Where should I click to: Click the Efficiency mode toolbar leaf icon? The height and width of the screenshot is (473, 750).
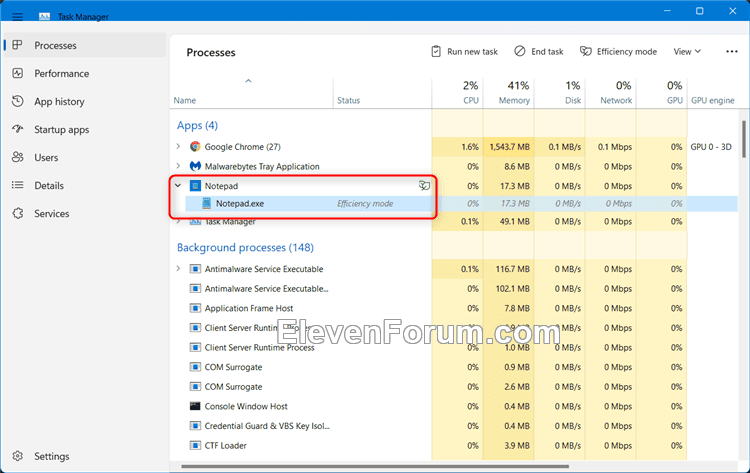pyautogui.click(x=585, y=51)
